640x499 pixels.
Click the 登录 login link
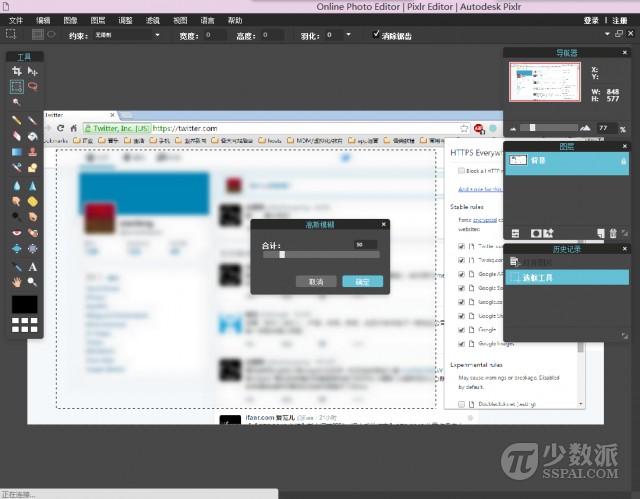coord(591,20)
